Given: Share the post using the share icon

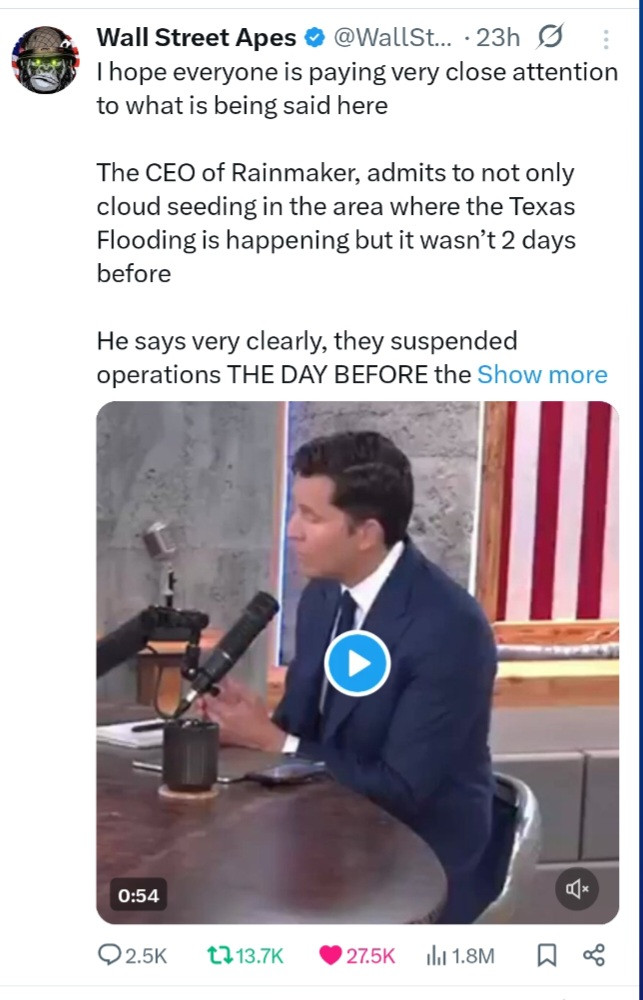Looking at the screenshot, I should [594, 956].
